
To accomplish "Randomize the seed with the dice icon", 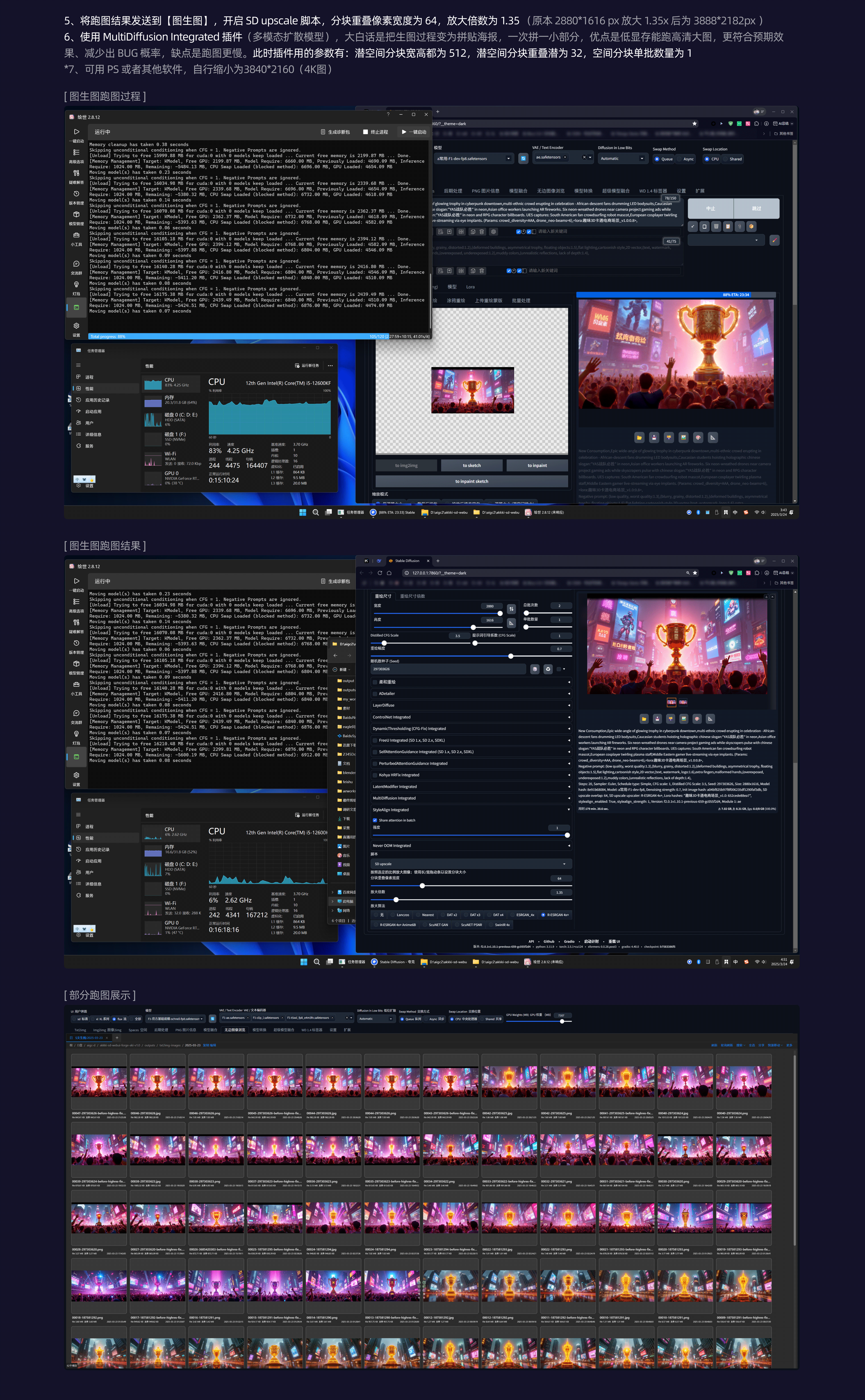I will click(x=535, y=669).
